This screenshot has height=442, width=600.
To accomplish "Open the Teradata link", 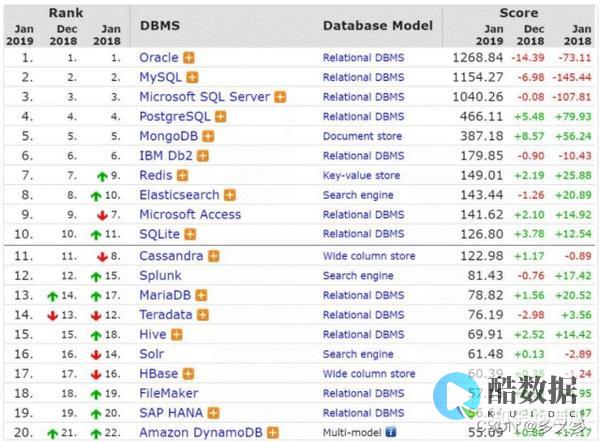I will coord(166,315).
